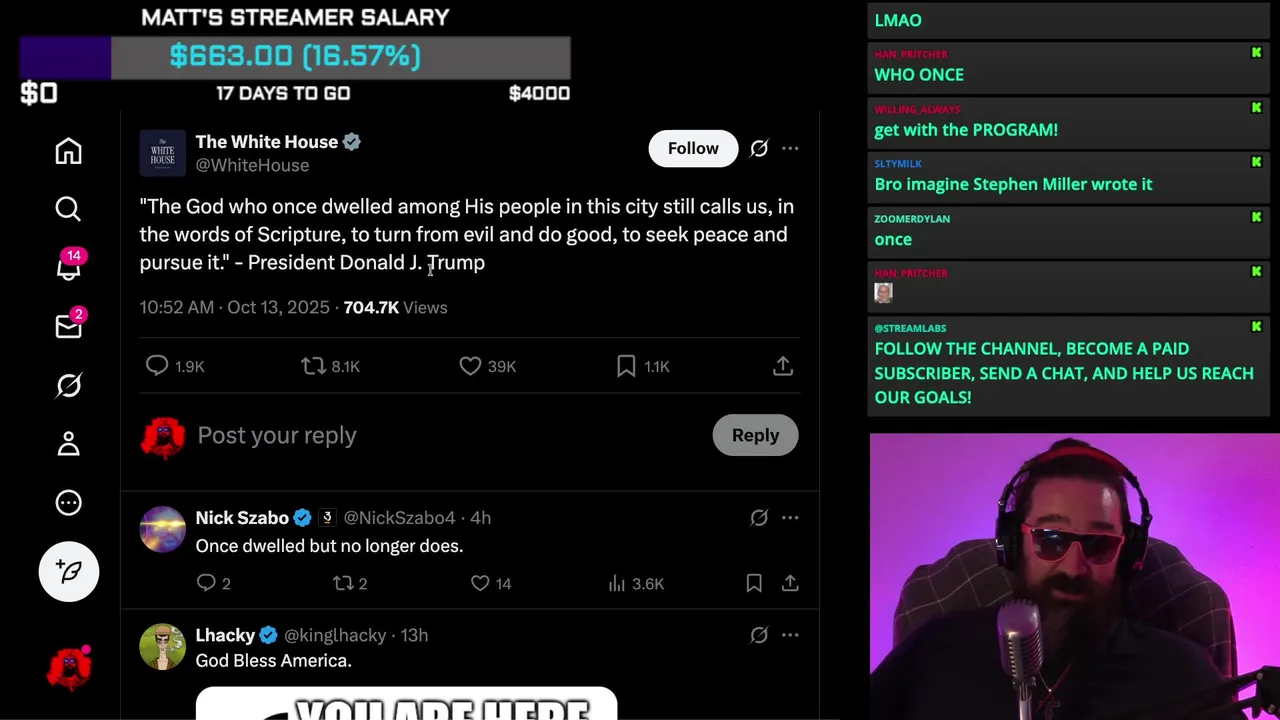Open repost menu showing 8.1K

(330, 366)
